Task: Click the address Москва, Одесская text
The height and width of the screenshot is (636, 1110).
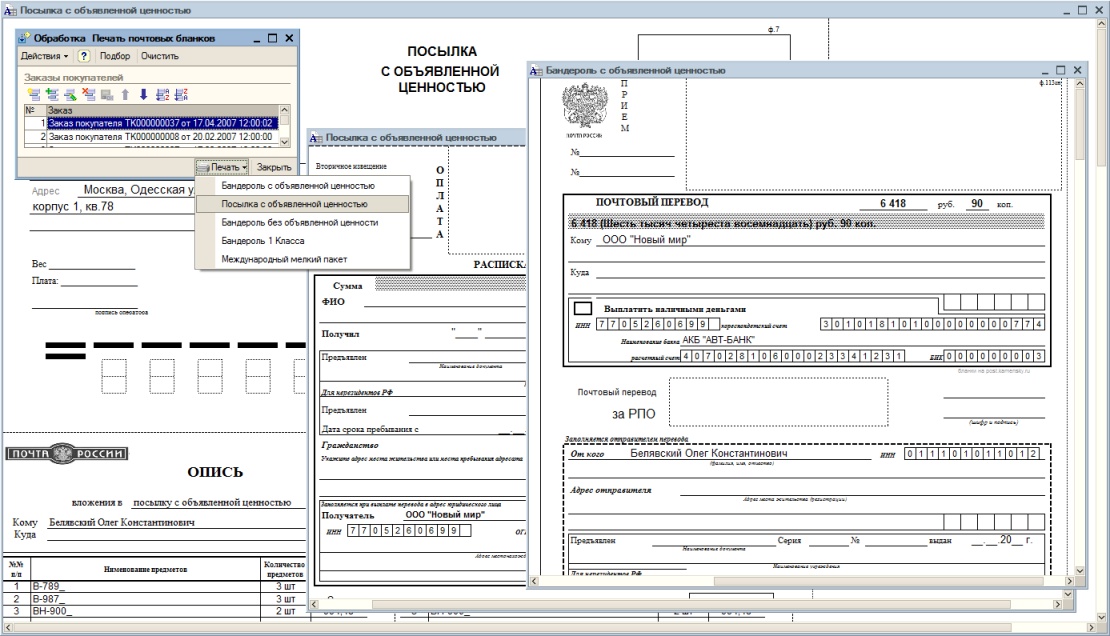Action: [x=138, y=190]
